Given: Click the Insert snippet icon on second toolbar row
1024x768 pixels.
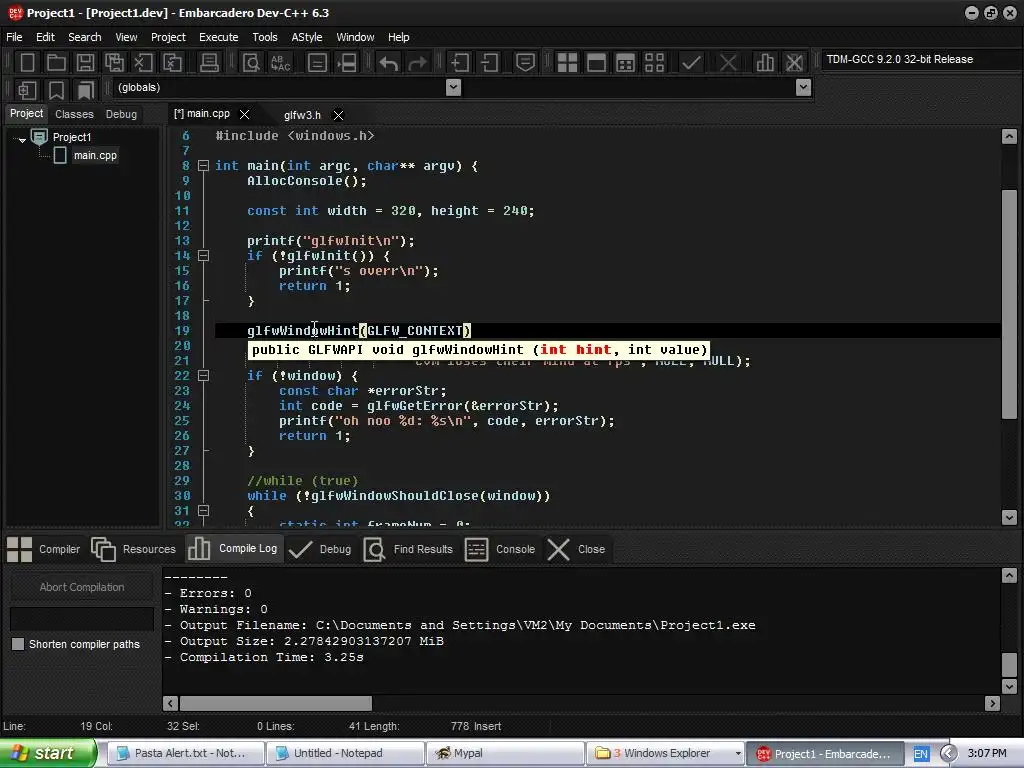Looking at the screenshot, I should 27,89.
